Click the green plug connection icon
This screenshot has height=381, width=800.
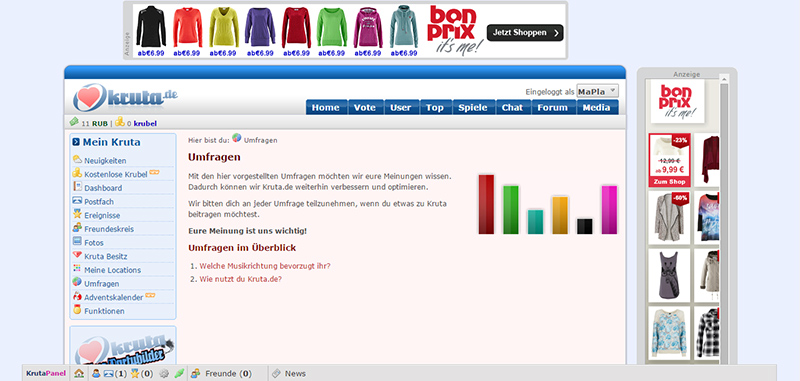[179, 373]
